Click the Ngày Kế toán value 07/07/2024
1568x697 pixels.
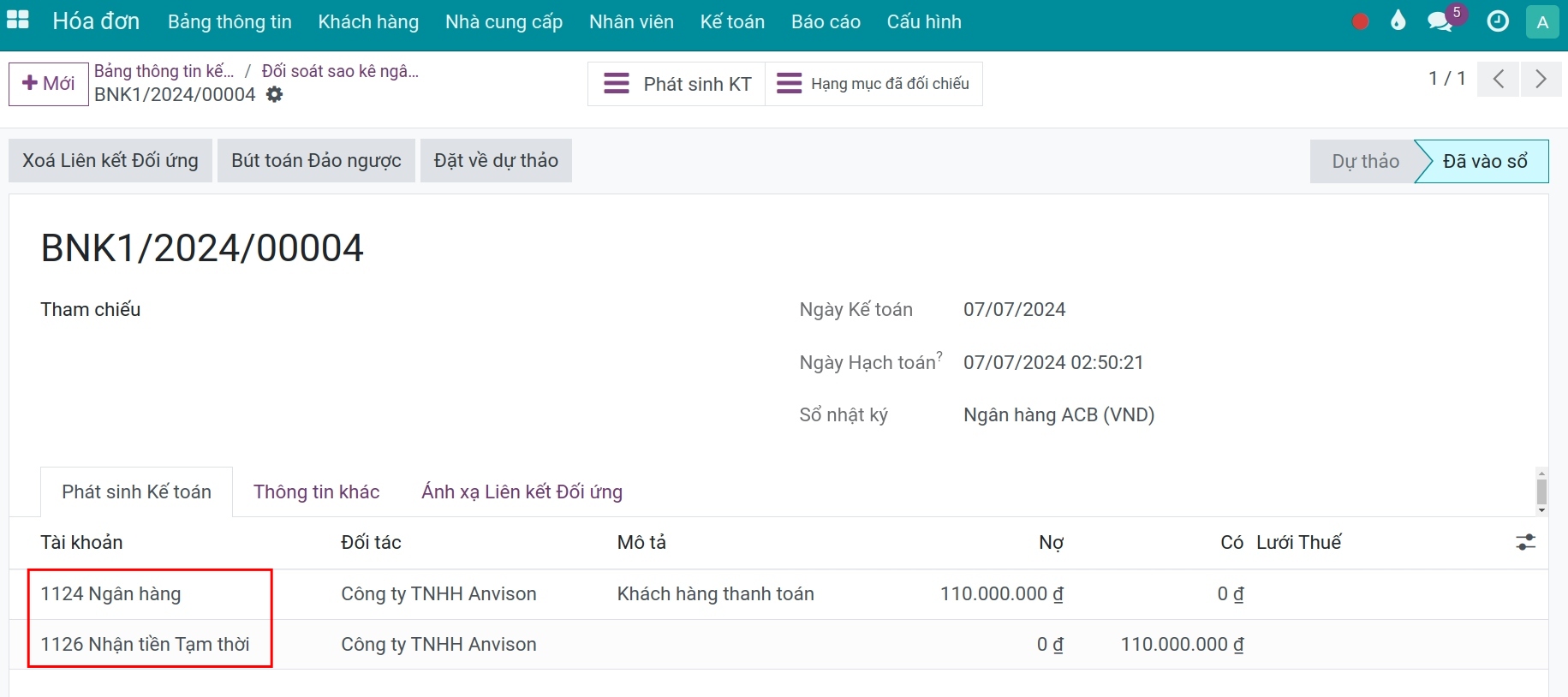[1014, 310]
